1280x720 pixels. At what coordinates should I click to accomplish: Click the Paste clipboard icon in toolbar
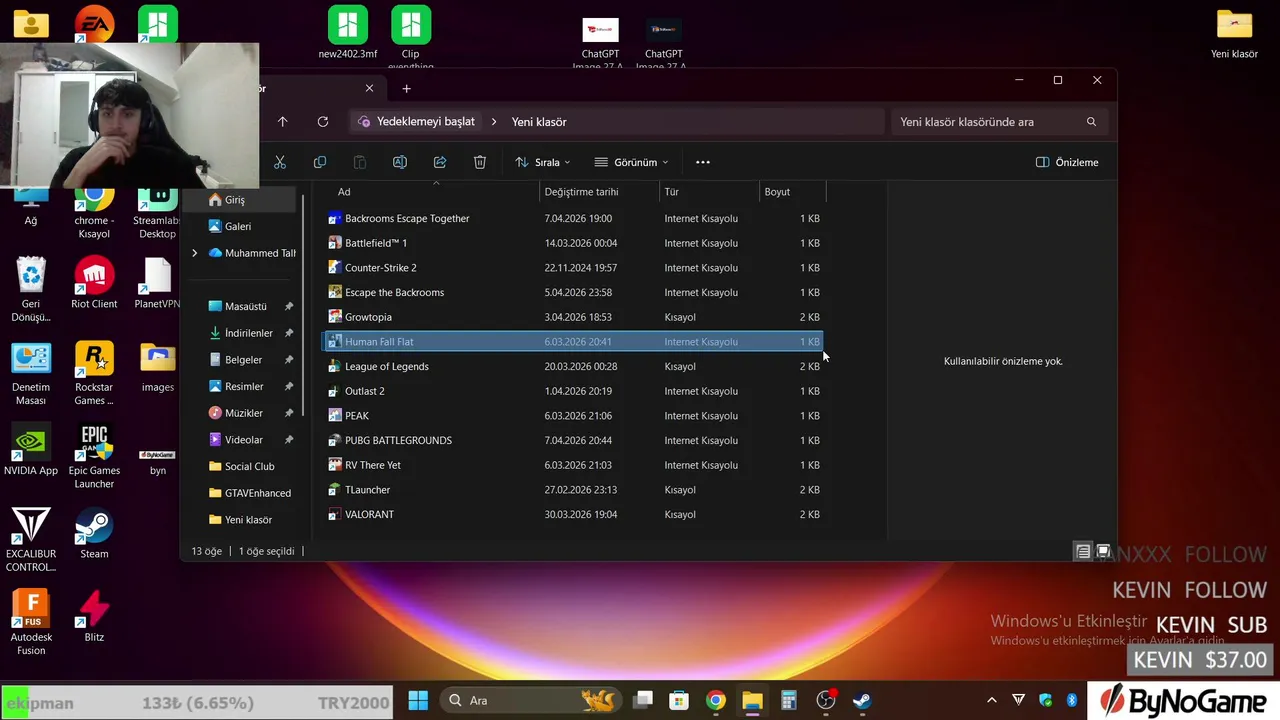(x=360, y=162)
